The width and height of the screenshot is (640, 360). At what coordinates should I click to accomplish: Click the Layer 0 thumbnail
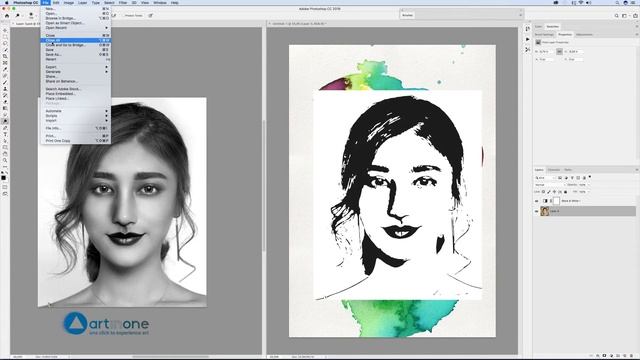[x=544, y=211]
